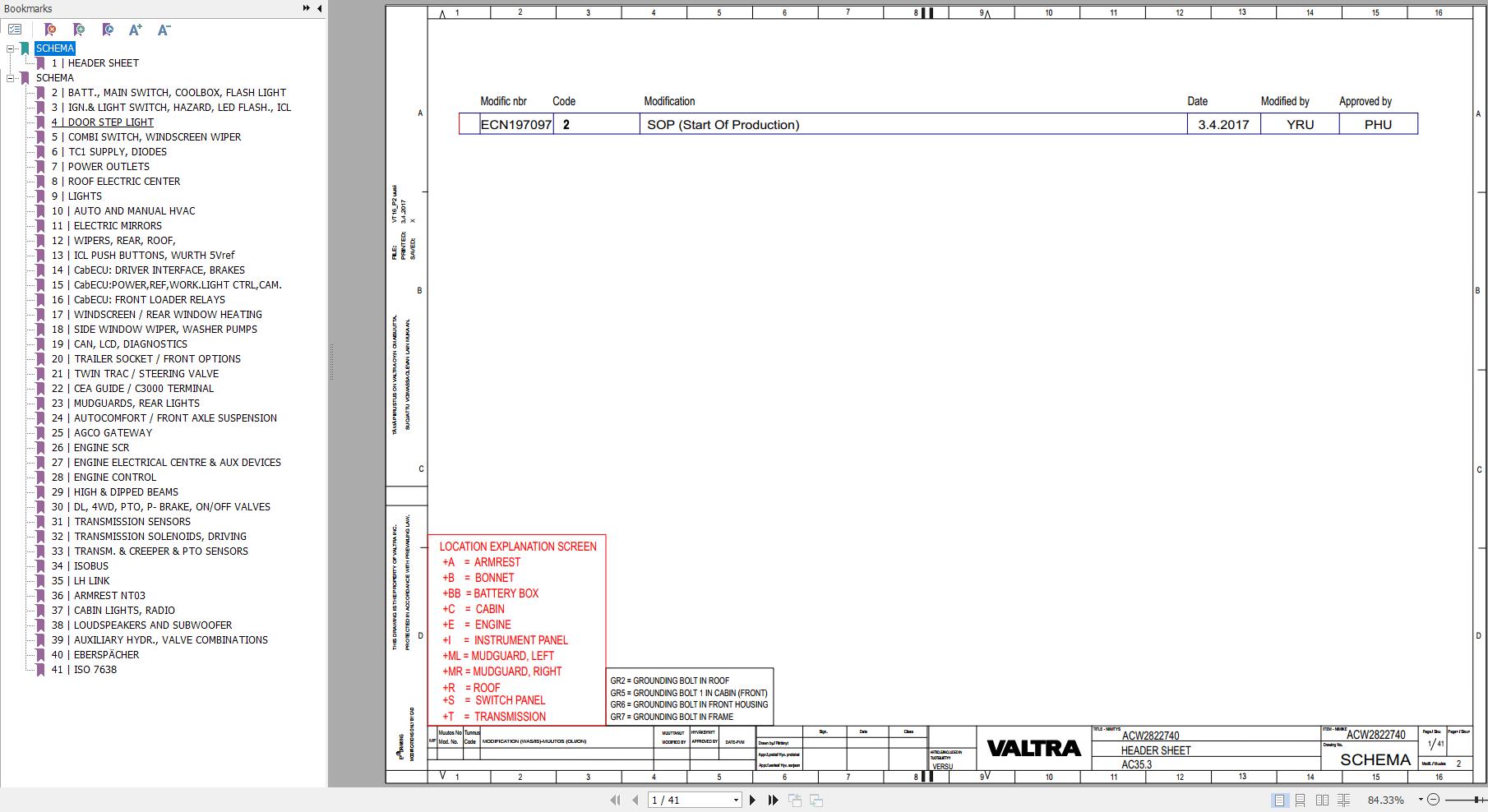Open bookmark 36 | ARMREST NT03

[x=99, y=596]
